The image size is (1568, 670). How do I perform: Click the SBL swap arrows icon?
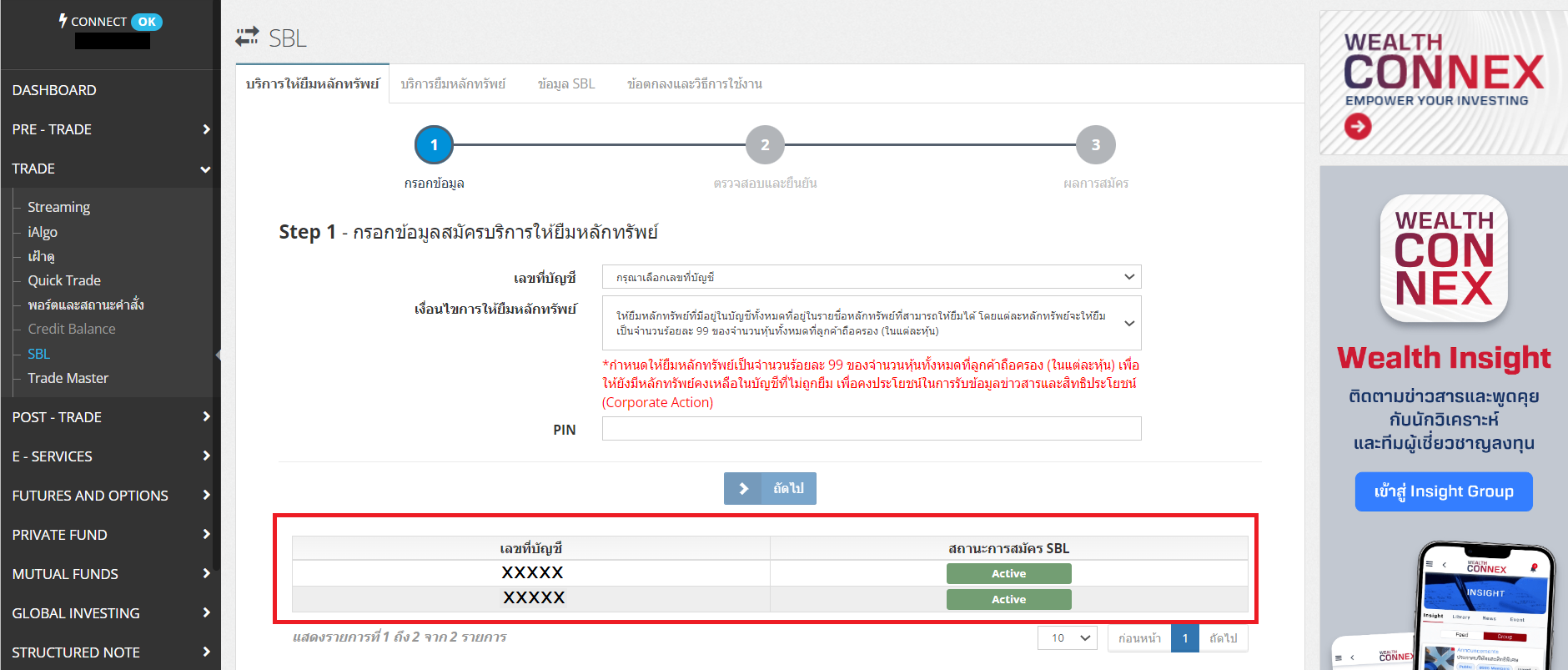coord(247,38)
